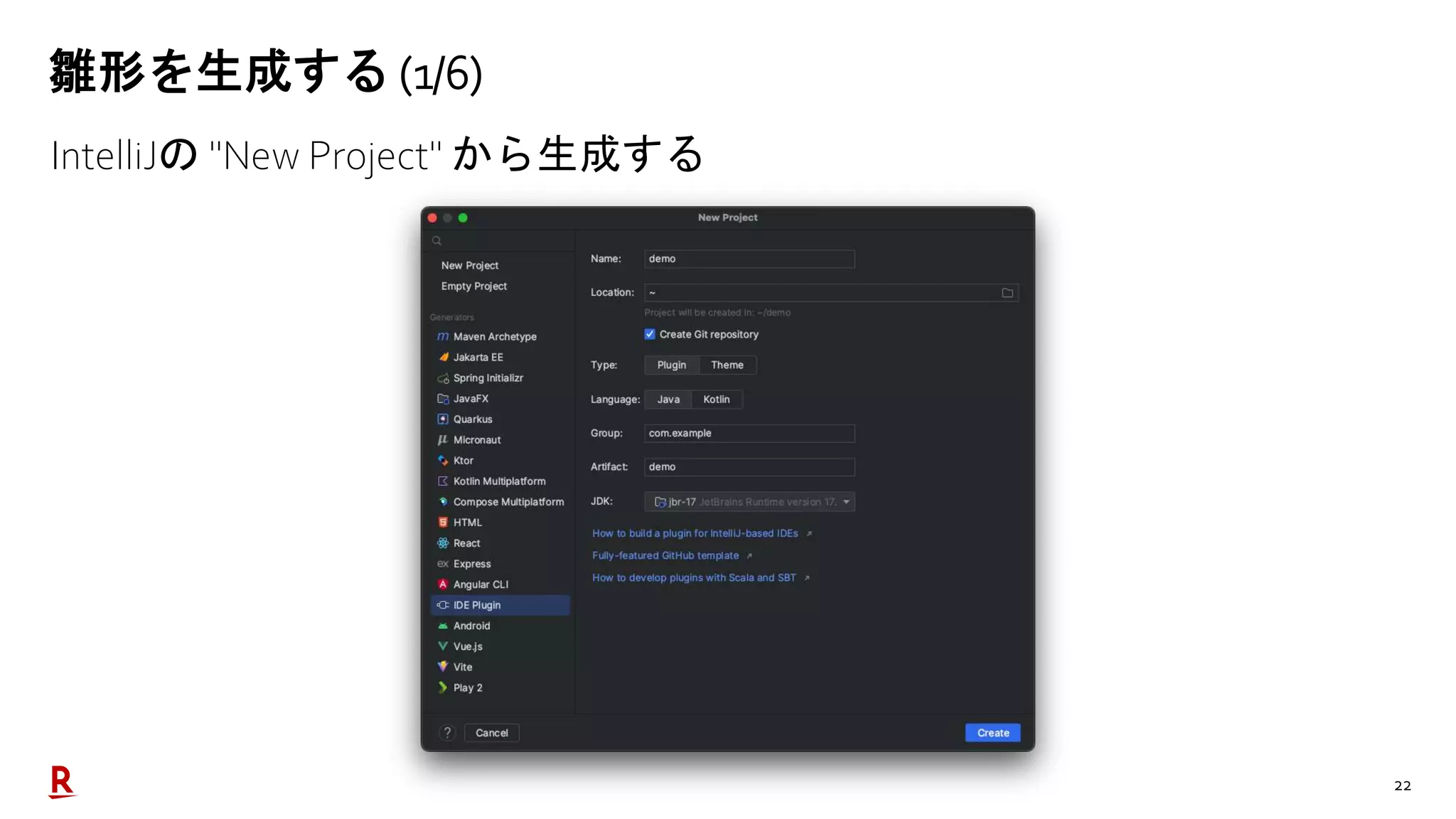Select Plugin as the project type

click(x=672, y=365)
